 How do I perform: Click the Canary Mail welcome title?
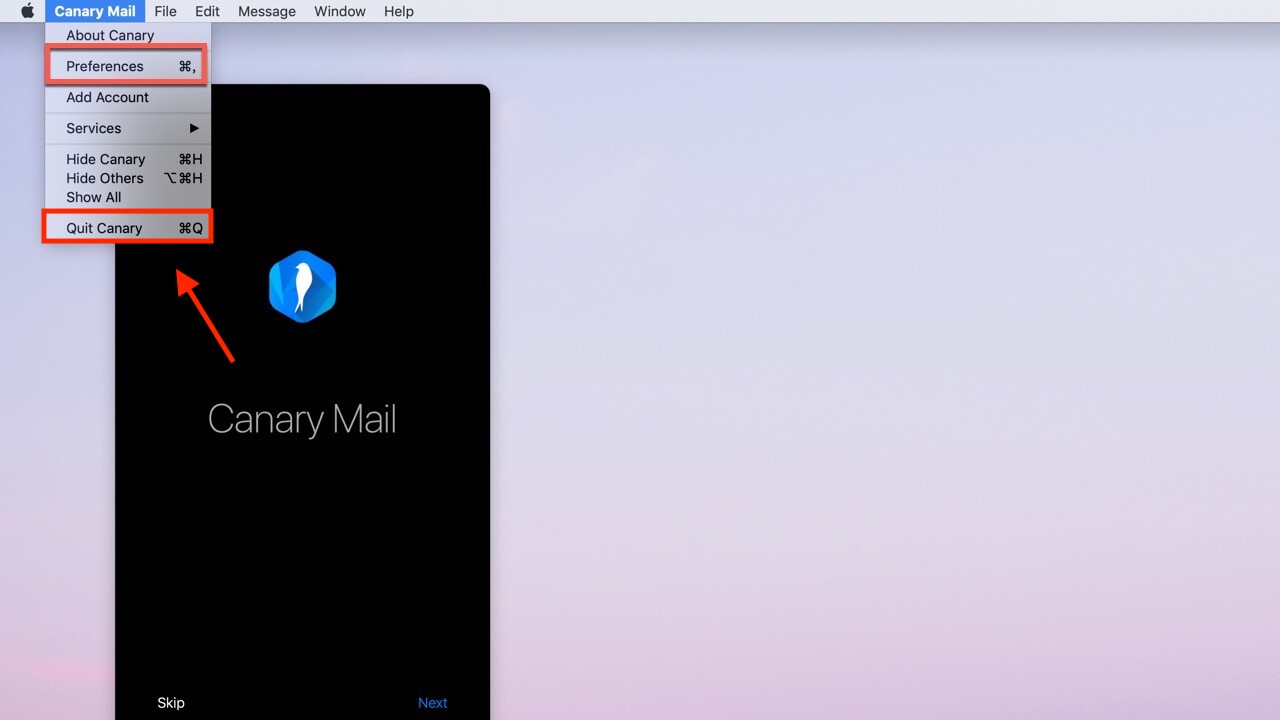click(302, 420)
